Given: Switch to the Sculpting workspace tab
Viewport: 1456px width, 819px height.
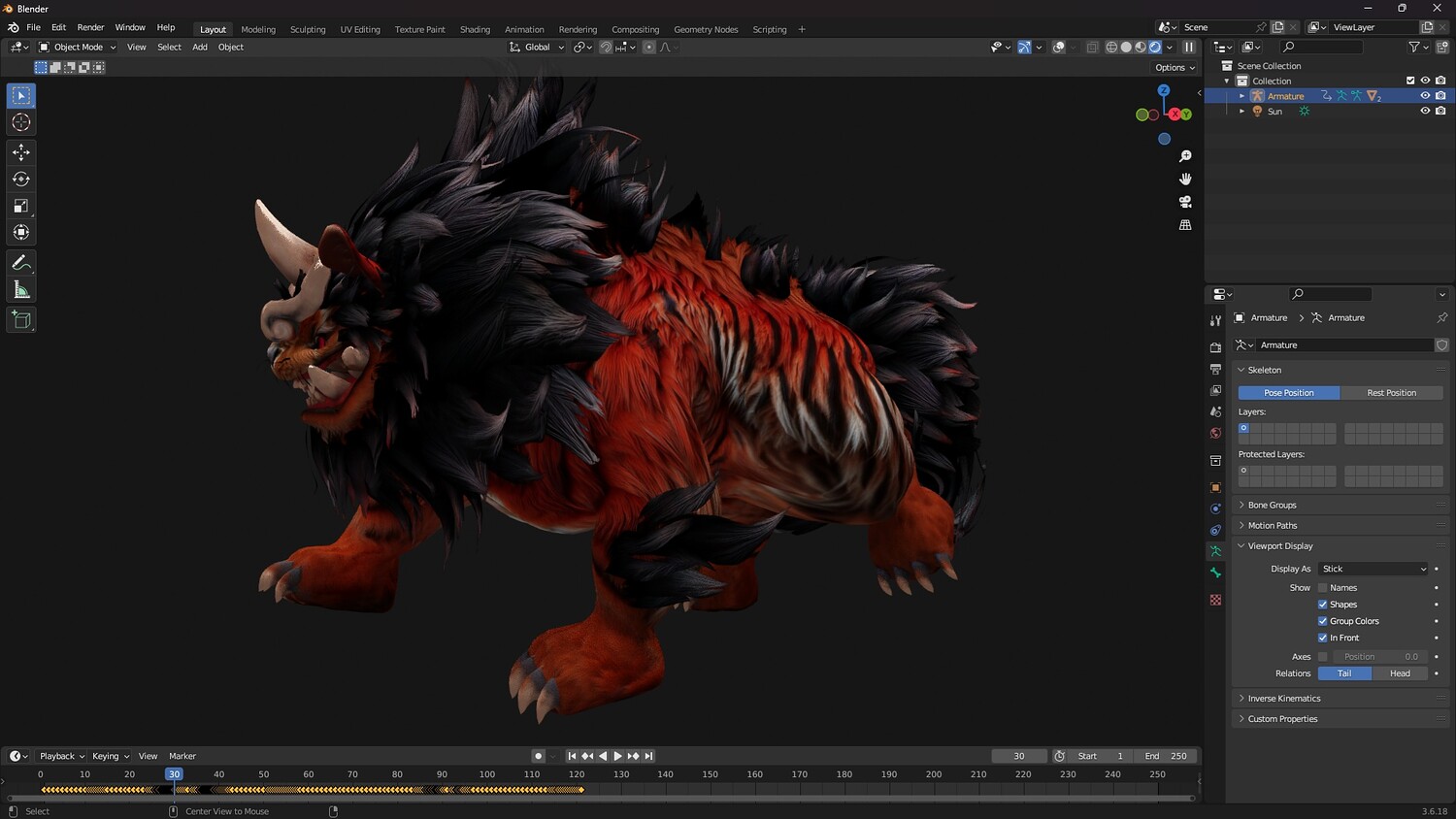Looking at the screenshot, I should coord(308,29).
